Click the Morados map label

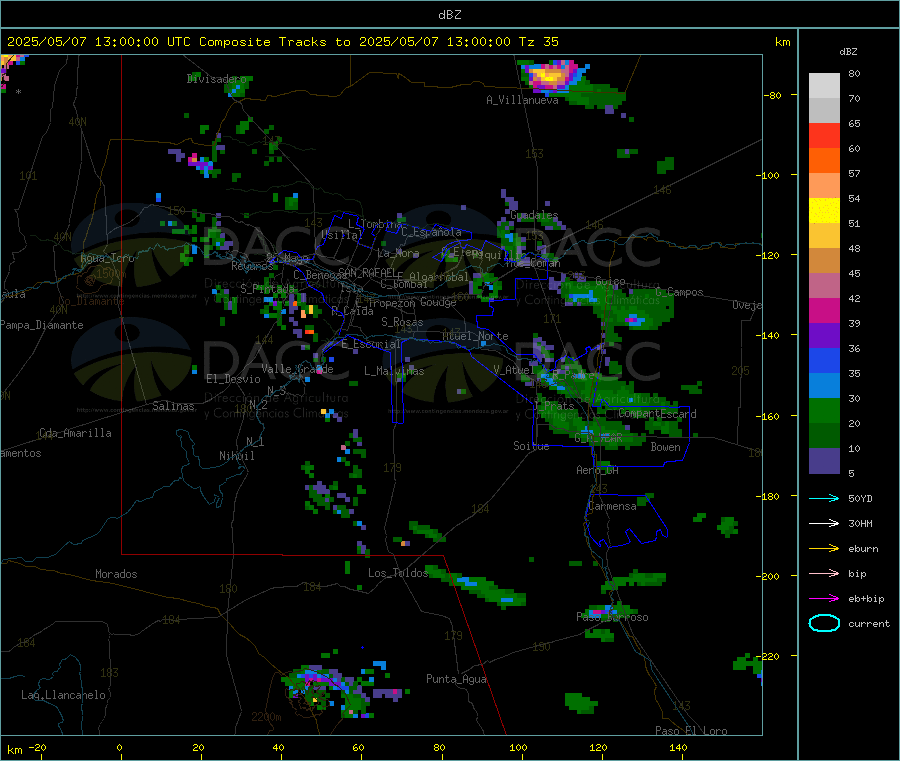(116, 574)
